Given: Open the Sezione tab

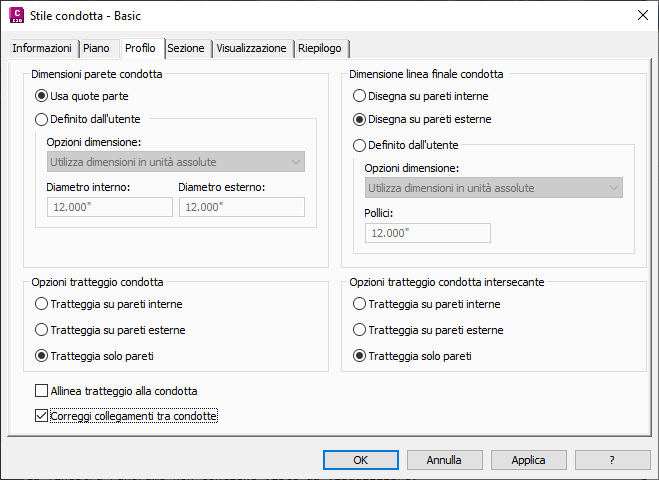Looking at the screenshot, I should click(x=186, y=48).
